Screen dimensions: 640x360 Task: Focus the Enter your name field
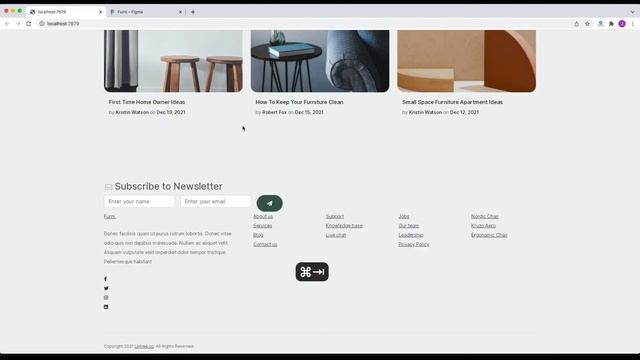click(139, 201)
